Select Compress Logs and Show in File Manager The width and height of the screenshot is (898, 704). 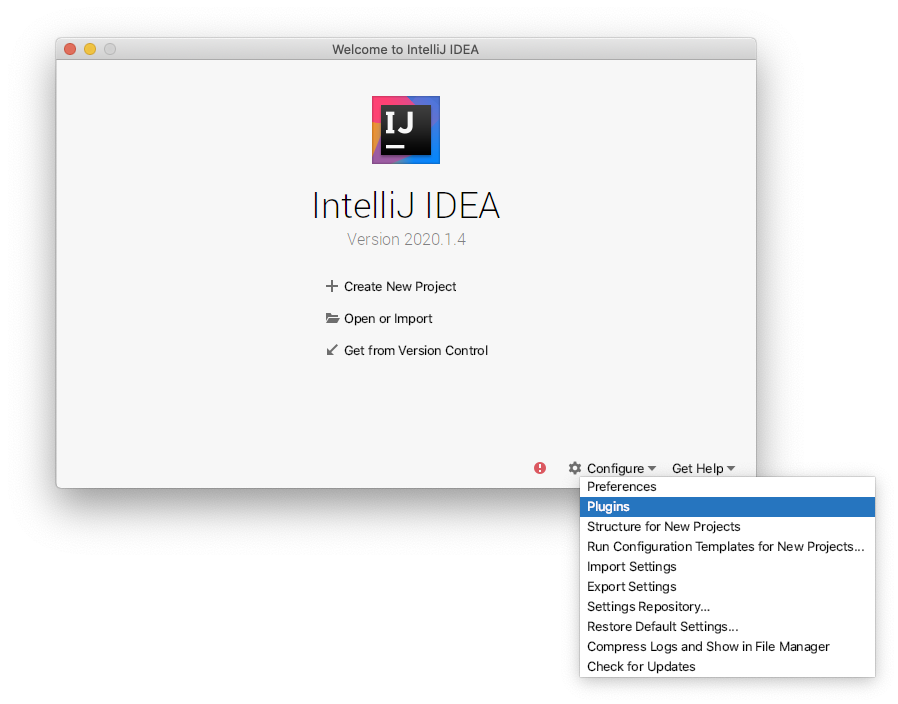(727, 647)
